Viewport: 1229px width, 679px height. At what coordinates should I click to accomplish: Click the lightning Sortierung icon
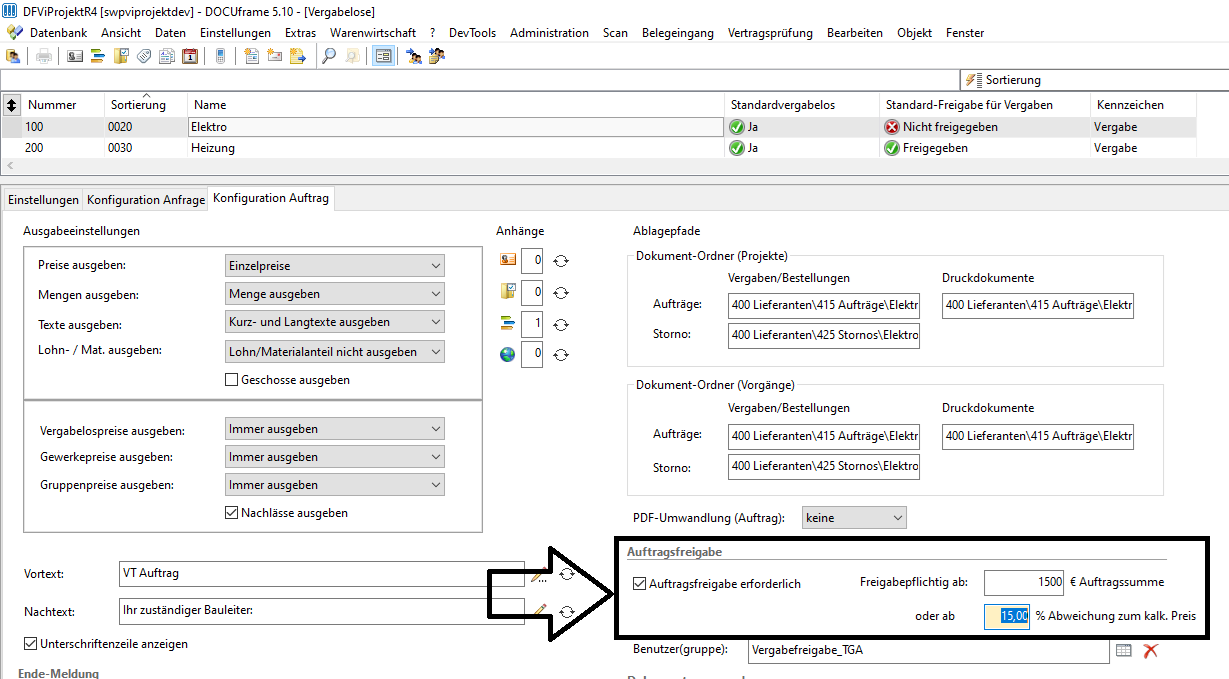[974, 80]
